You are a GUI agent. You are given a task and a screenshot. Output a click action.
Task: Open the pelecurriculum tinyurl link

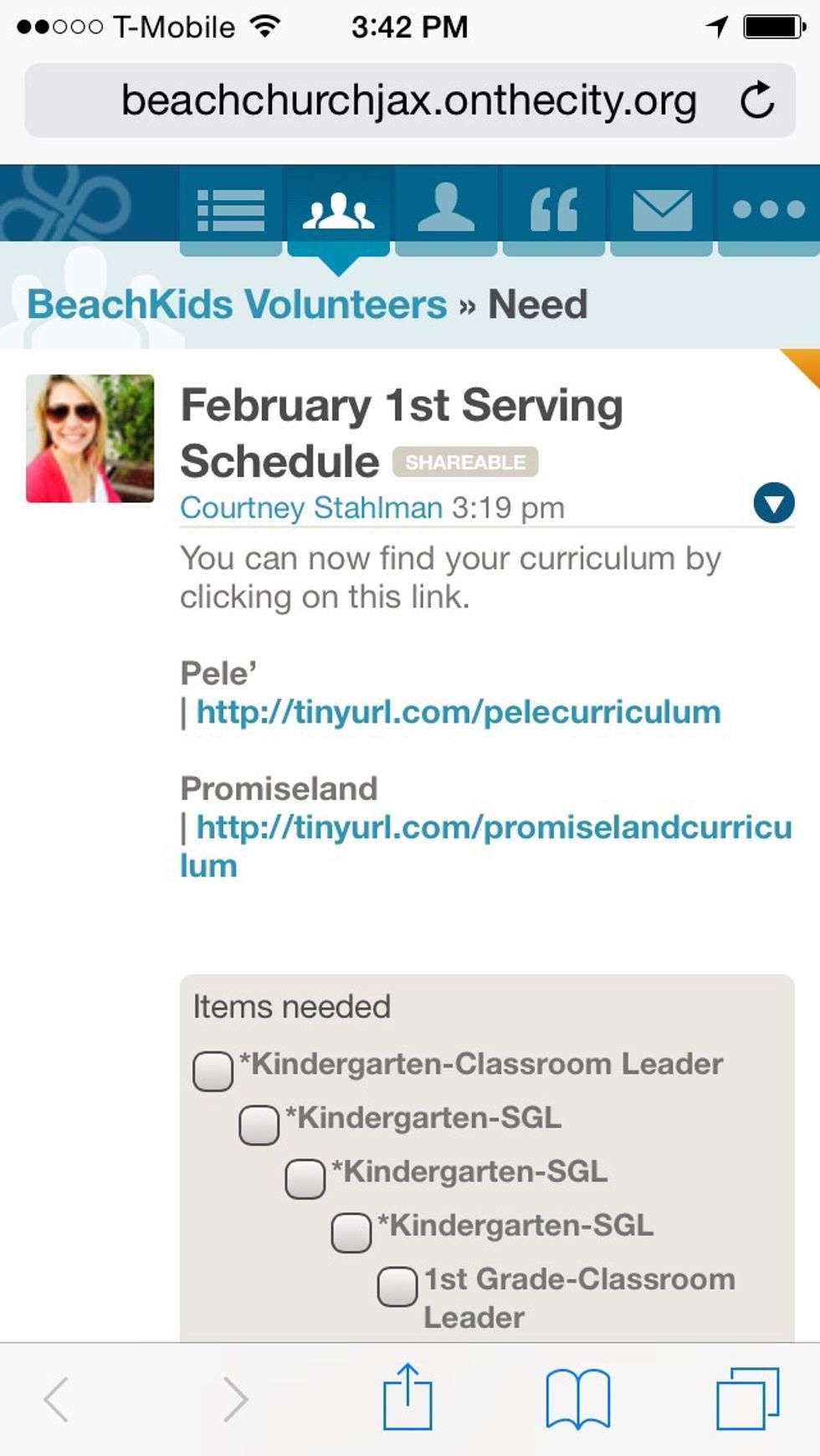pos(459,712)
